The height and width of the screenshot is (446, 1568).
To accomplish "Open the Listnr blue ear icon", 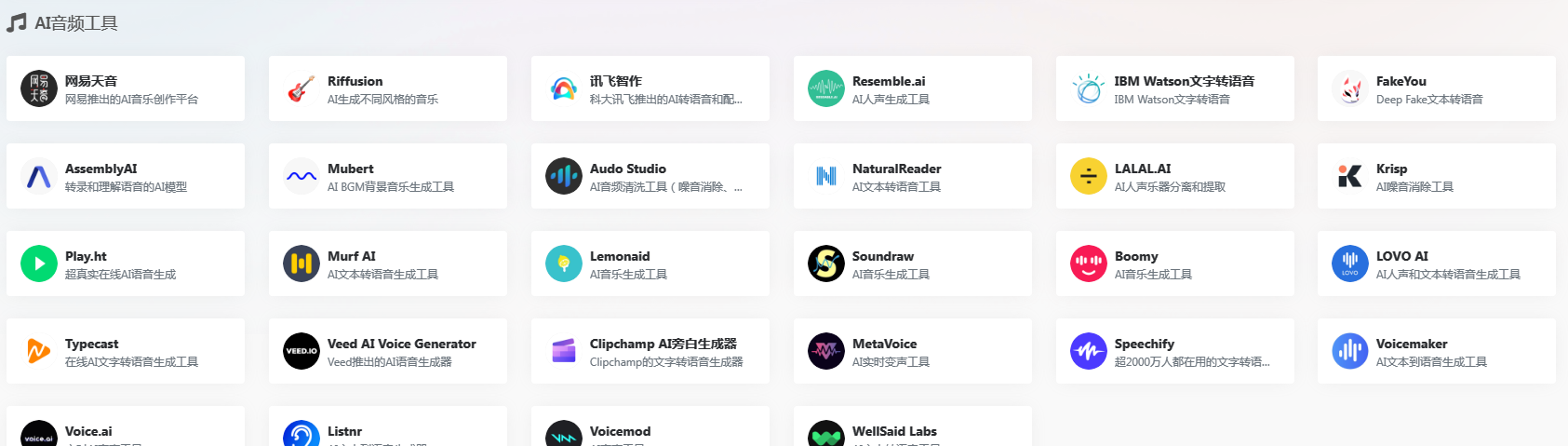I will (302, 434).
